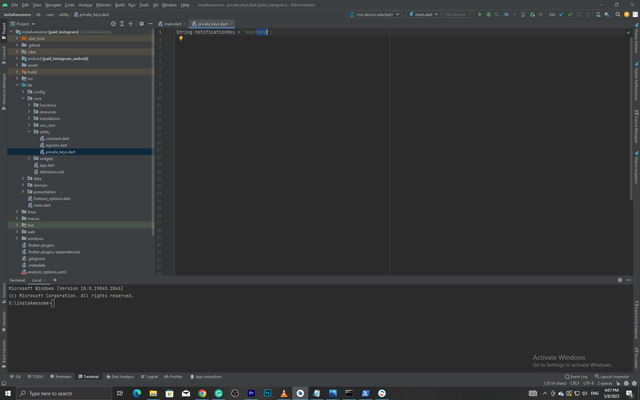Select firebase_options.dart in project tree
Image resolution: width=640 pixels, height=400 pixels.
click(52, 198)
